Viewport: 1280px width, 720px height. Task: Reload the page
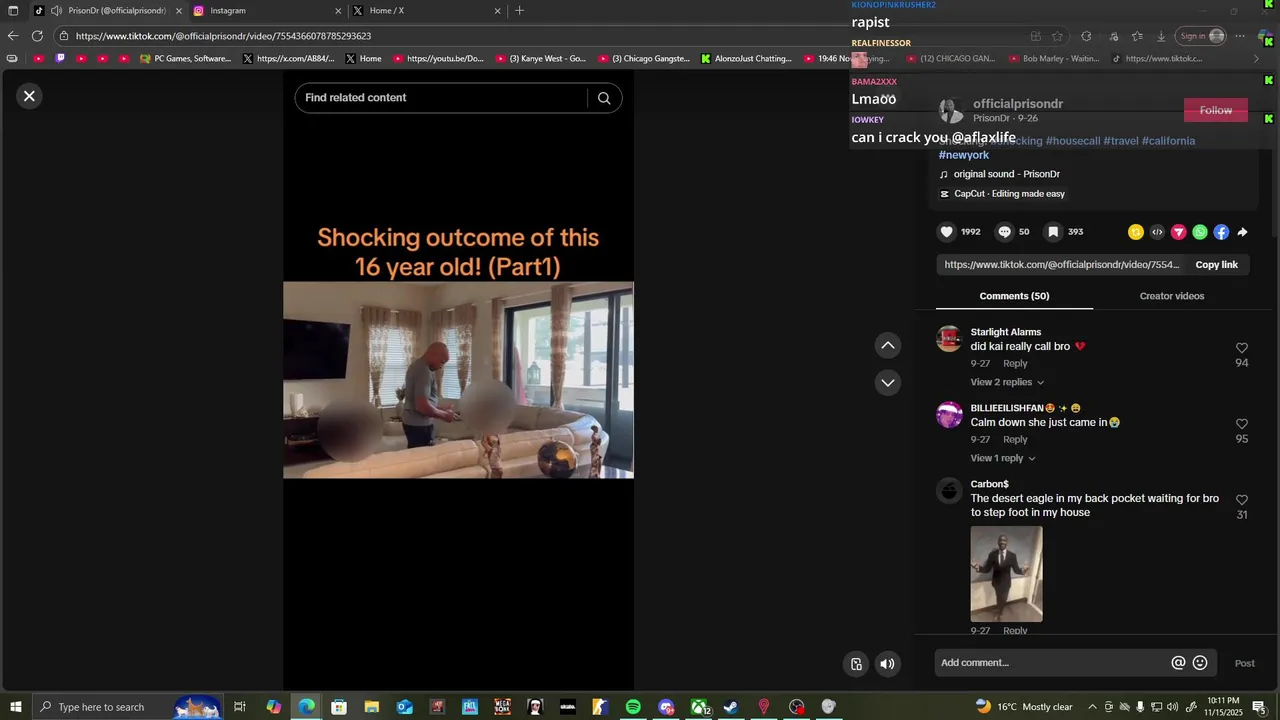[38, 36]
